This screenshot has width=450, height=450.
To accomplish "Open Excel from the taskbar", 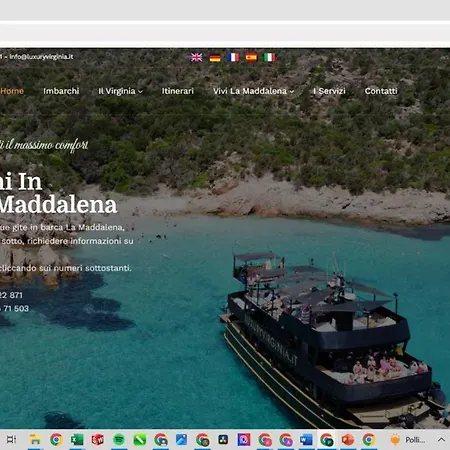I will tap(77, 440).
